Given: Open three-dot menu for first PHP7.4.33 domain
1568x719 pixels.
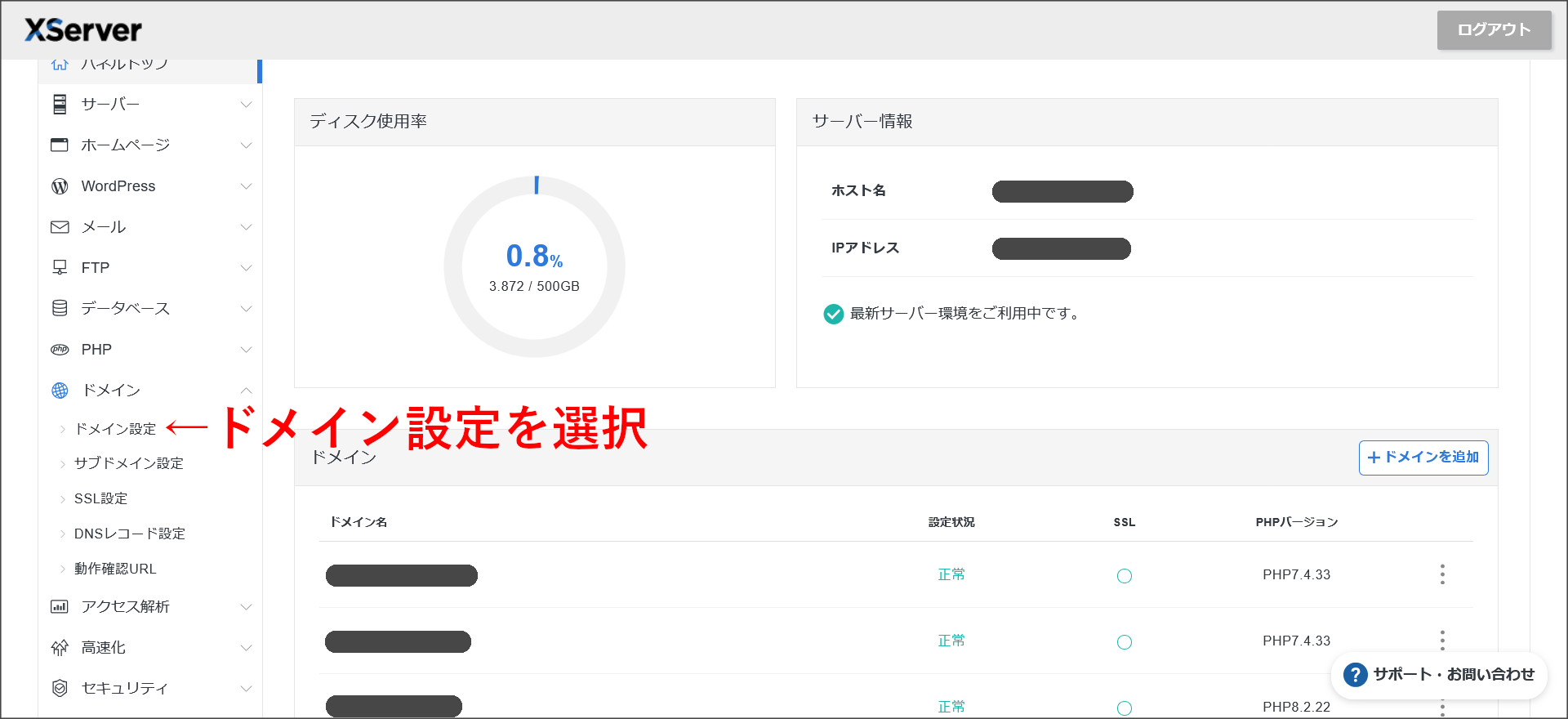Looking at the screenshot, I should coord(1442,574).
